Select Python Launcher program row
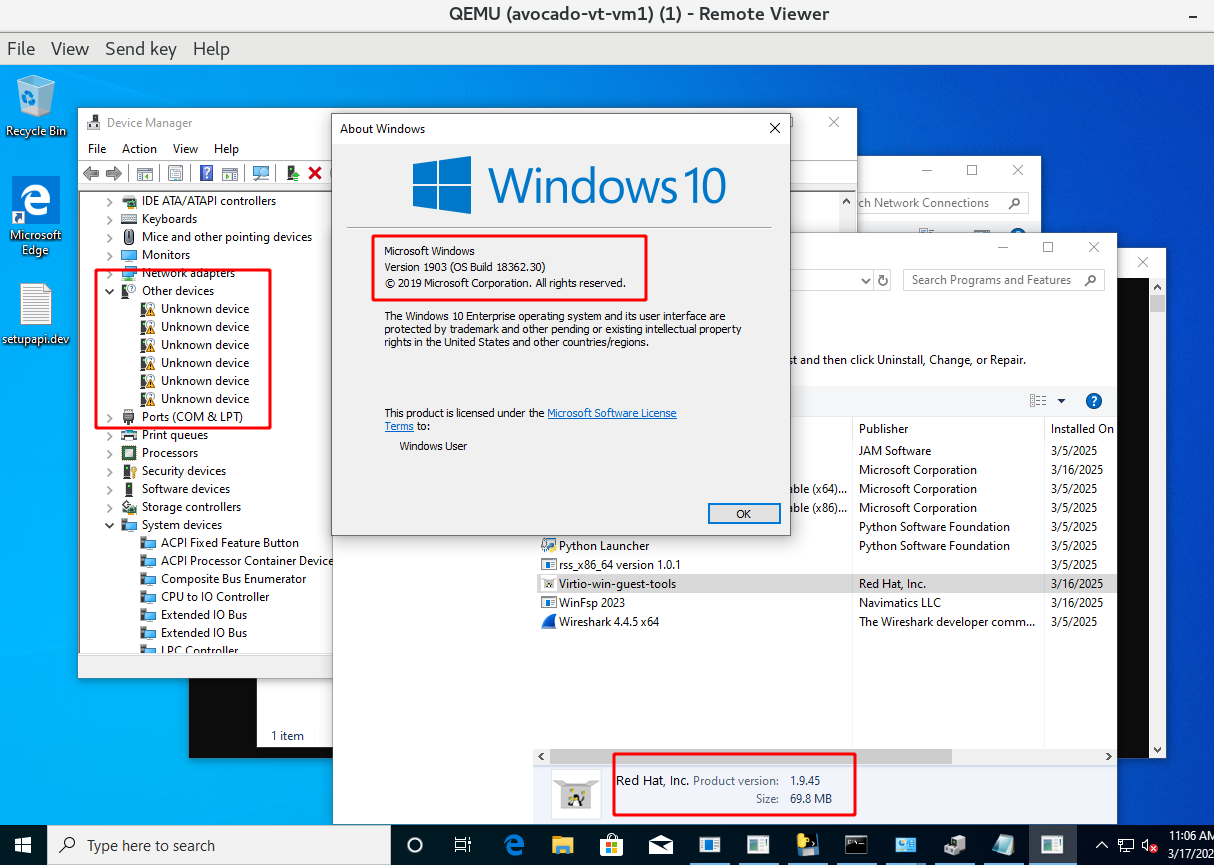The width and height of the screenshot is (1214, 865). coord(827,546)
